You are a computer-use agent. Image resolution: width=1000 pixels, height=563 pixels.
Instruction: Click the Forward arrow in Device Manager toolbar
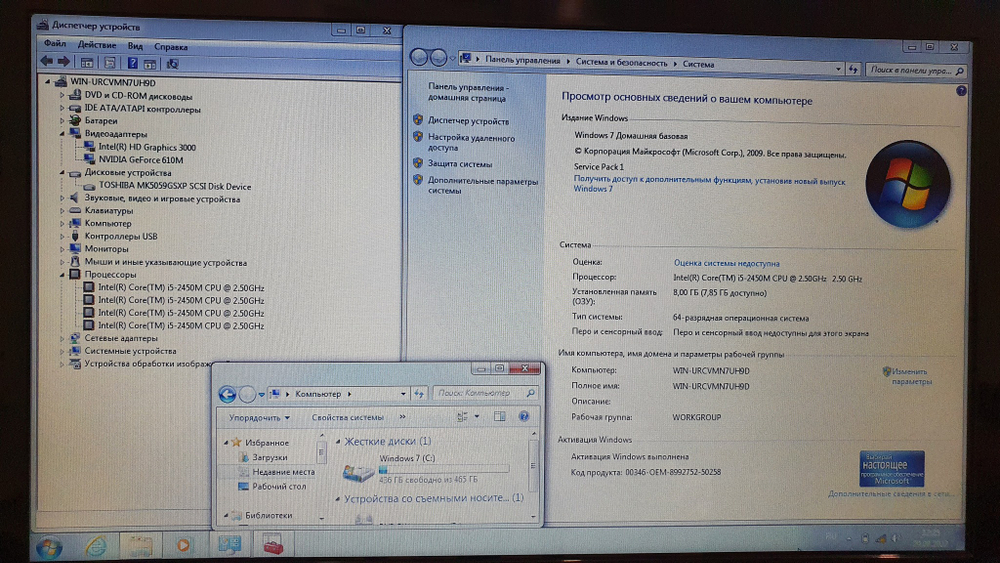pyautogui.click(x=63, y=62)
